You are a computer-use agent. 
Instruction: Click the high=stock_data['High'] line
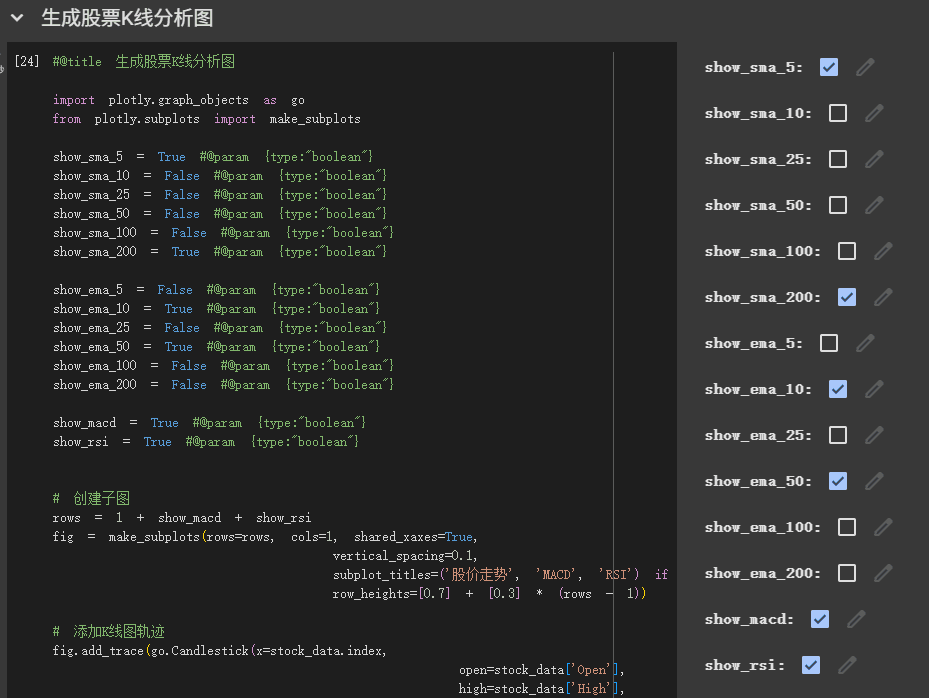542,689
